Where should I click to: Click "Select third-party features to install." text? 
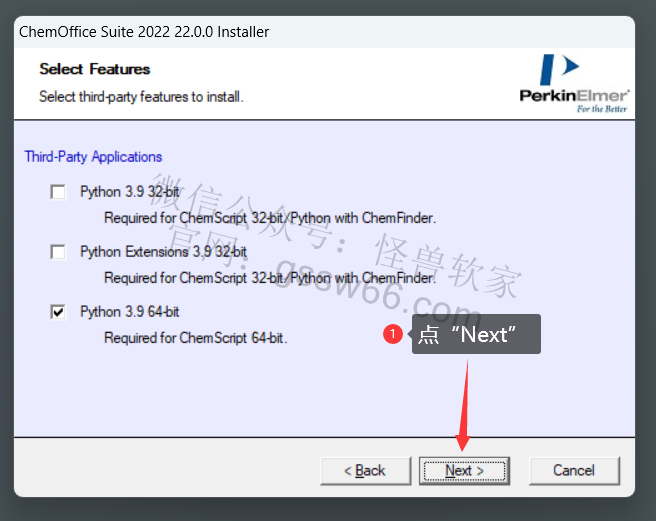click(141, 97)
